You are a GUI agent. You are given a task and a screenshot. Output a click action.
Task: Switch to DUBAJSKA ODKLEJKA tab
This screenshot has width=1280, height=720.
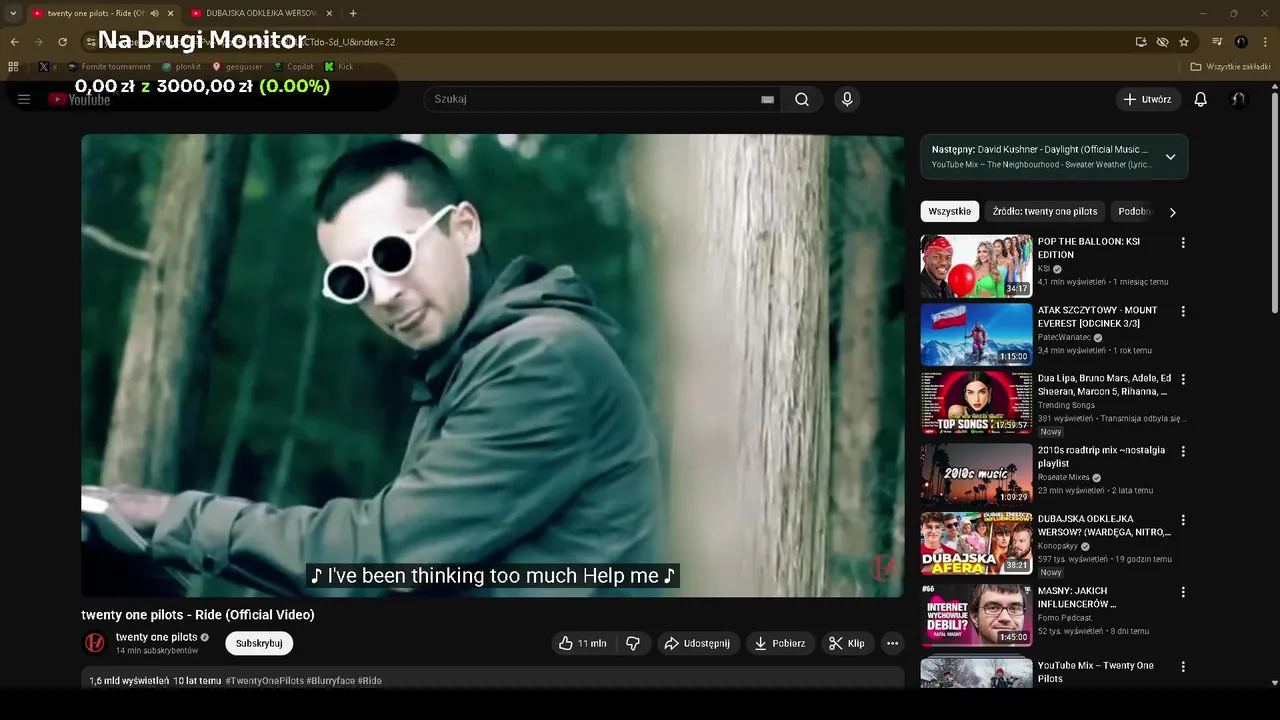262,13
